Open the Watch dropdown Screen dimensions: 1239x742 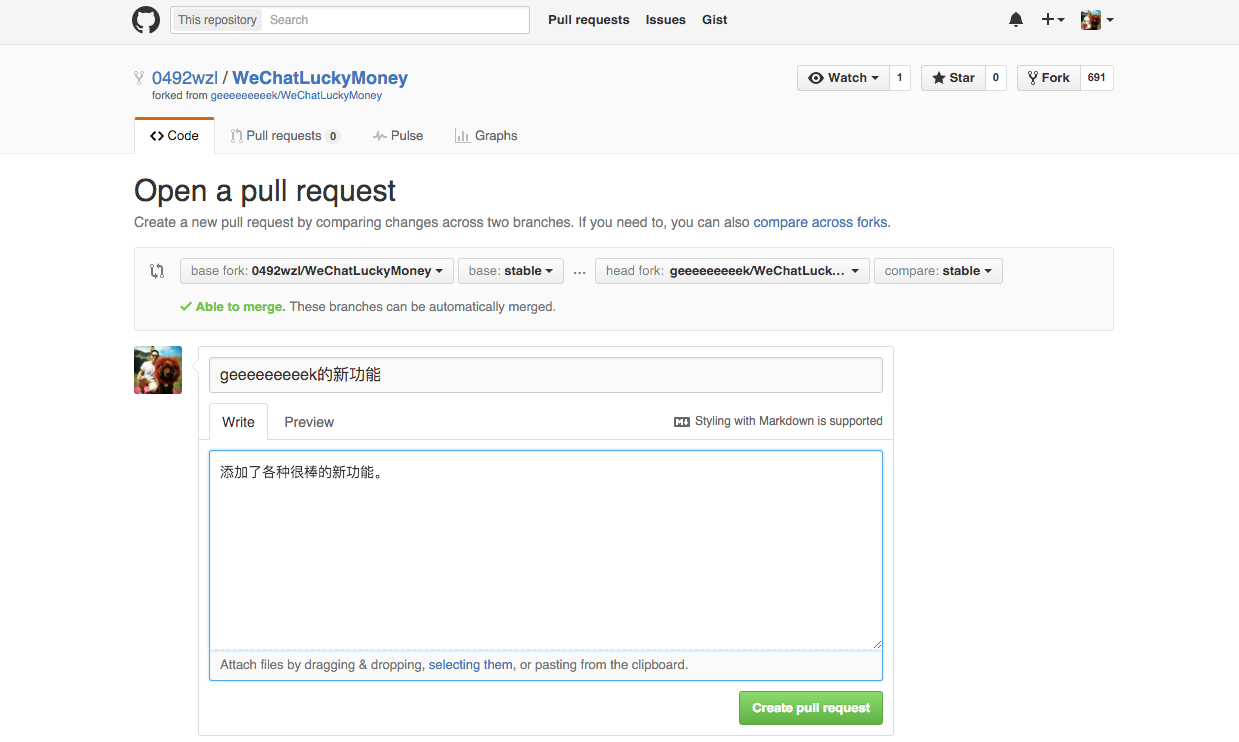[x=843, y=78]
